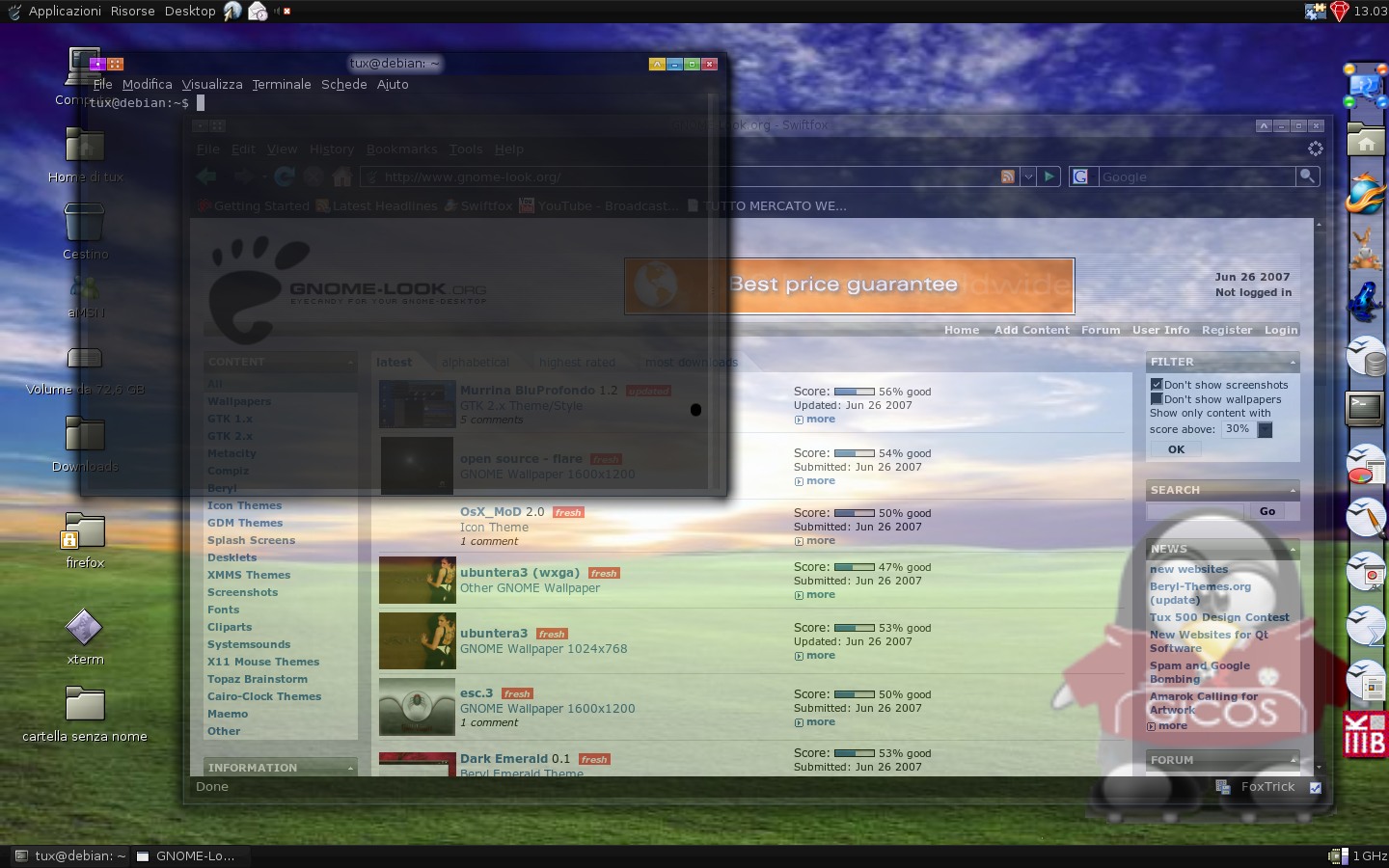This screenshot has height=868, width=1389.
Task: Toggle 'Don't show screenshots' checkbox
Action: coord(1157,384)
